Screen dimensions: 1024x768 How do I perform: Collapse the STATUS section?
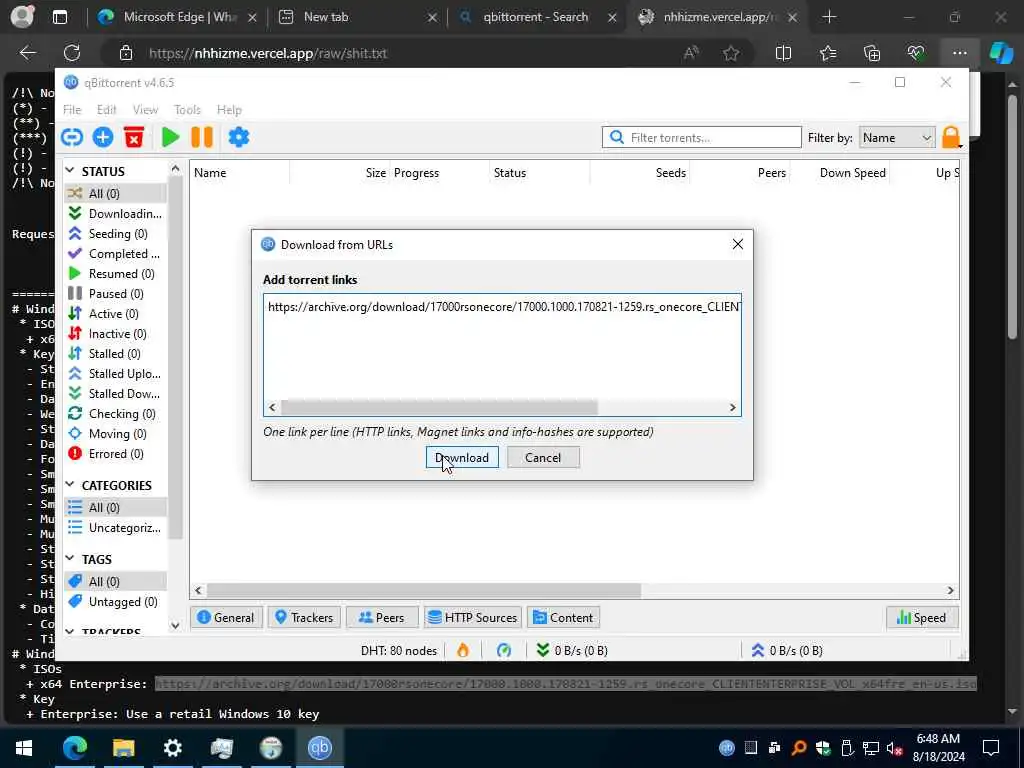[70, 171]
